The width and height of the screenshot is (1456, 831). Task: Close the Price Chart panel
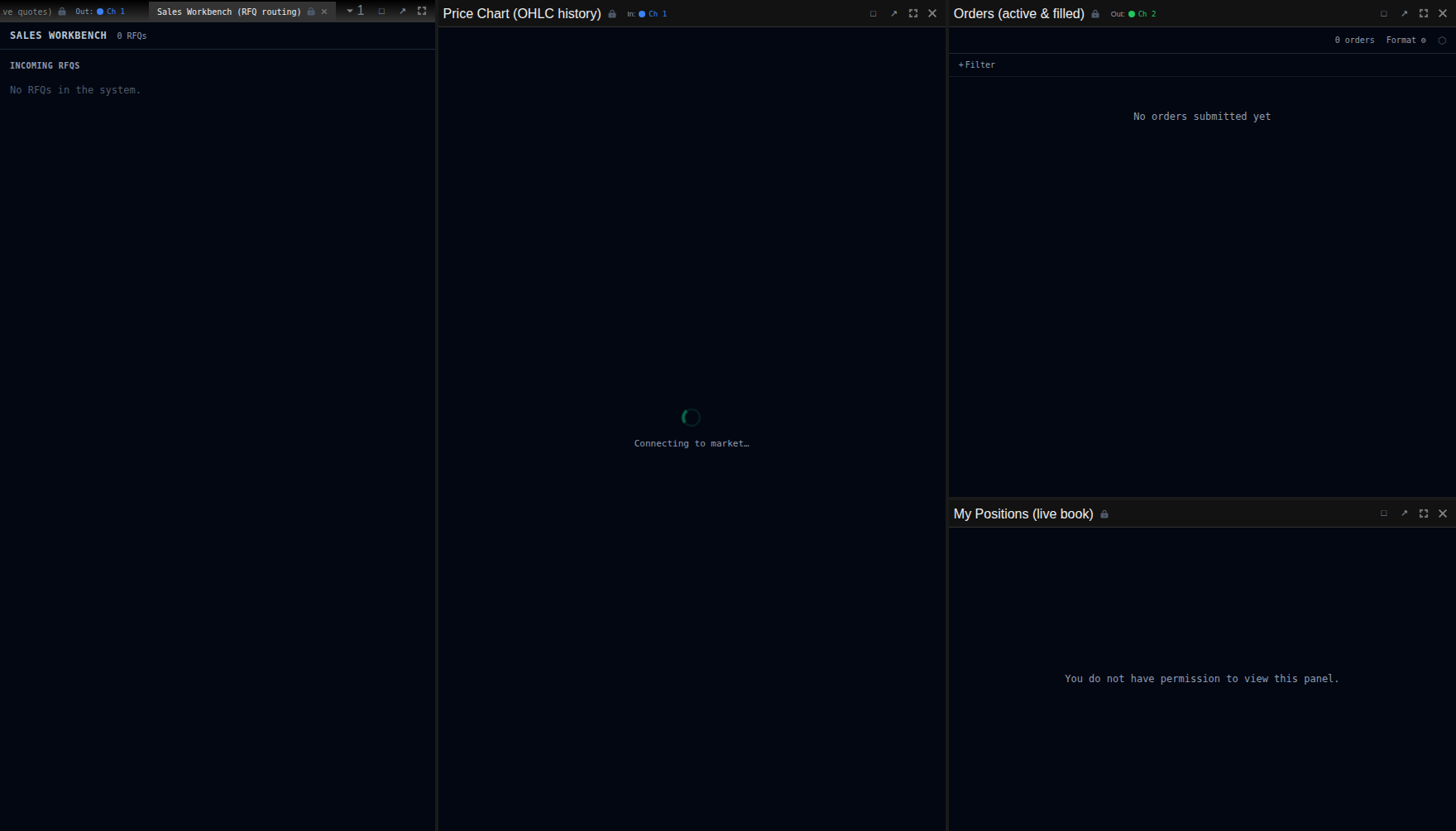pyautogui.click(x=932, y=14)
